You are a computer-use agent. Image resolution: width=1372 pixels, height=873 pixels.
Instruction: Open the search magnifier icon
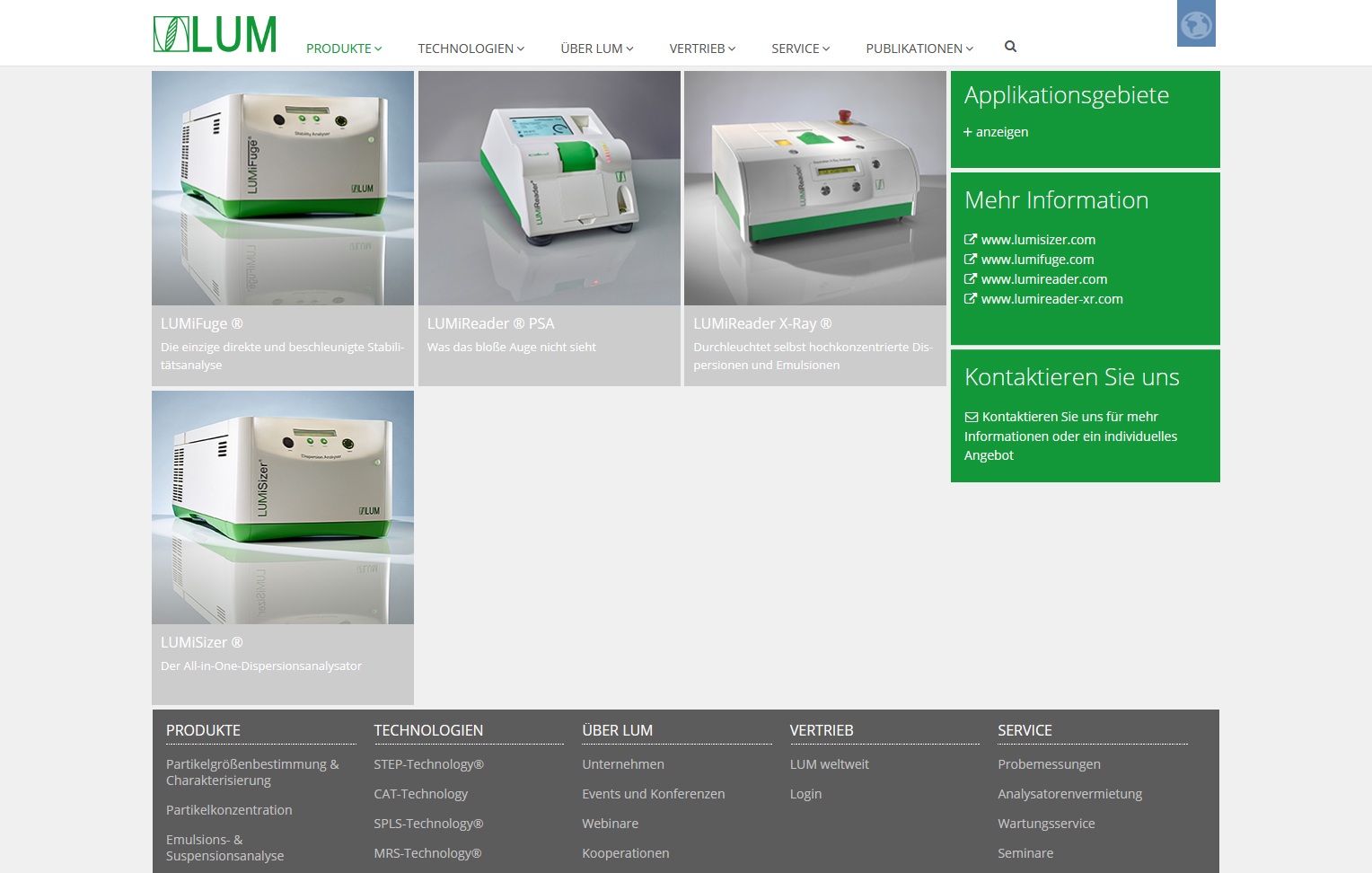tap(1010, 47)
